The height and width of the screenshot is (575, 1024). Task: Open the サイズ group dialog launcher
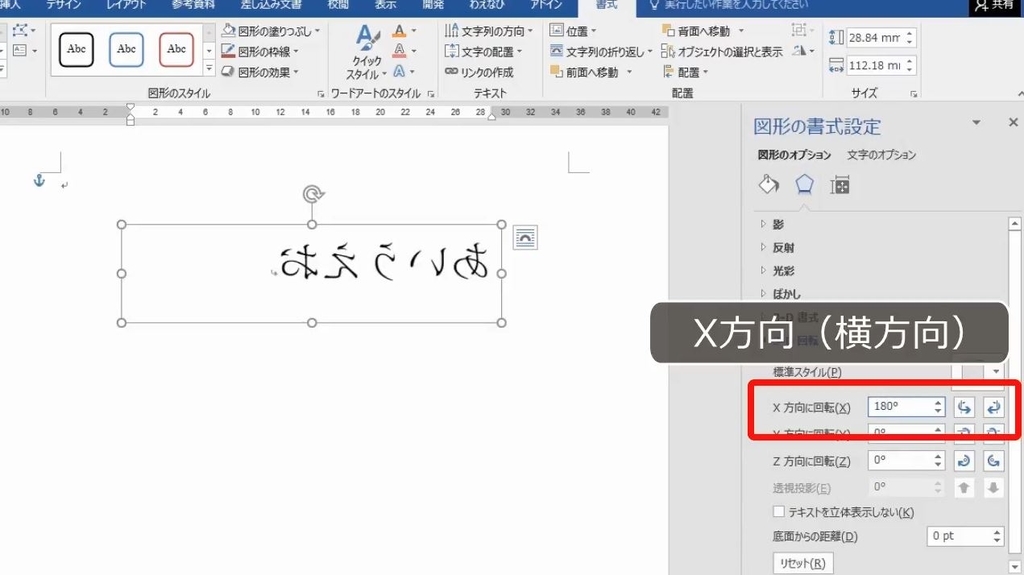pos(914,94)
